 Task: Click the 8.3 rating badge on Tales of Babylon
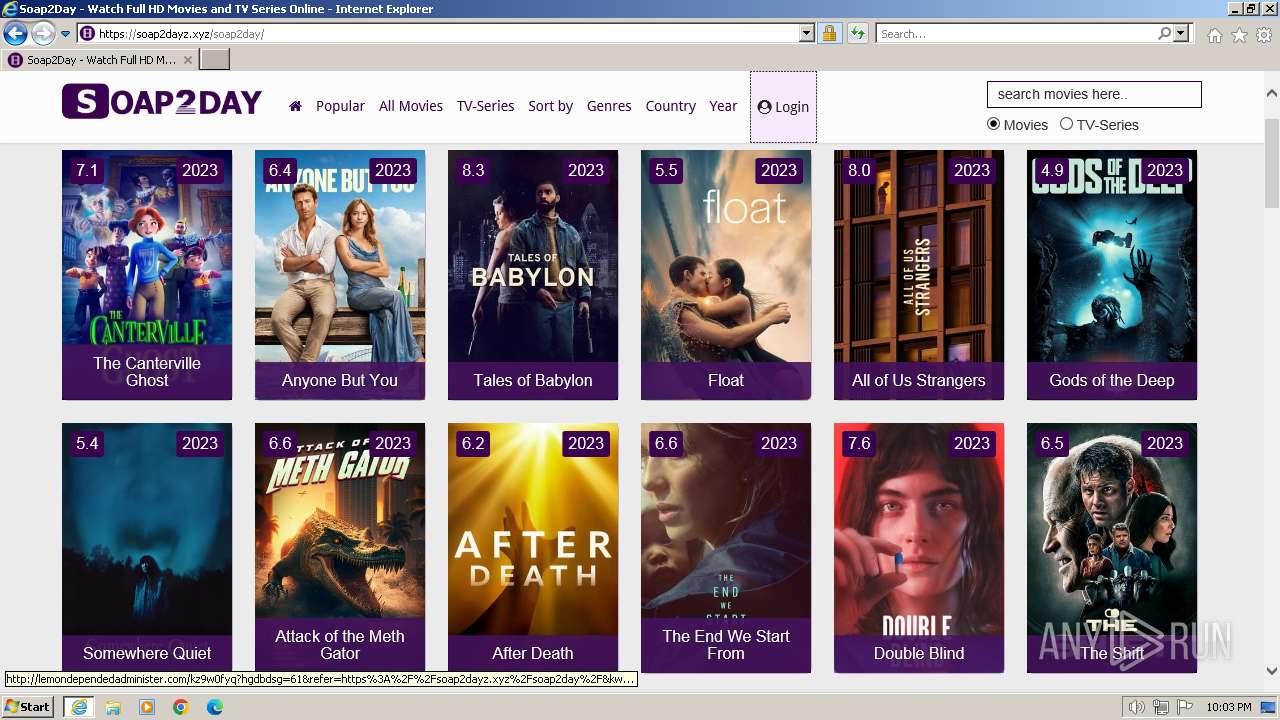pos(473,170)
